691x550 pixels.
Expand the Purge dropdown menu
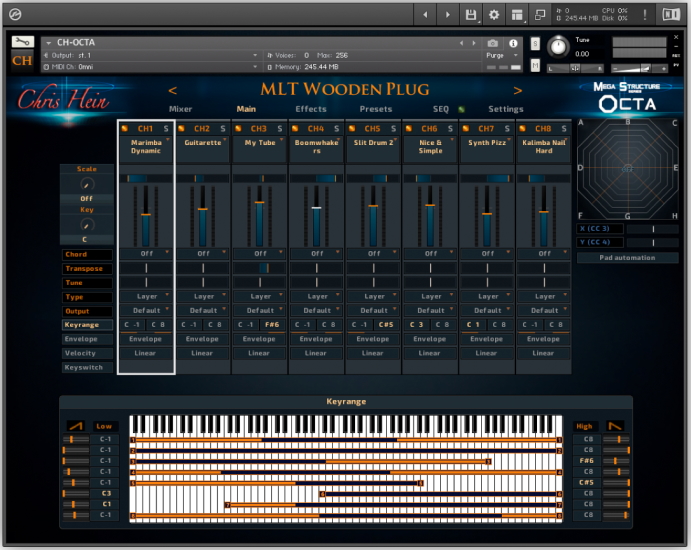pyautogui.click(x=499, y=55)
